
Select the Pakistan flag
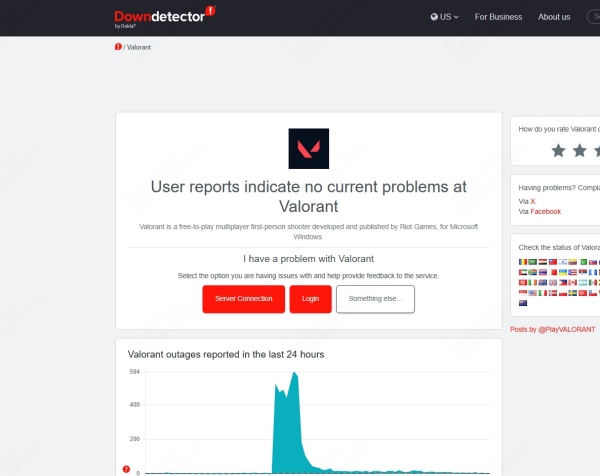point(584,262)
